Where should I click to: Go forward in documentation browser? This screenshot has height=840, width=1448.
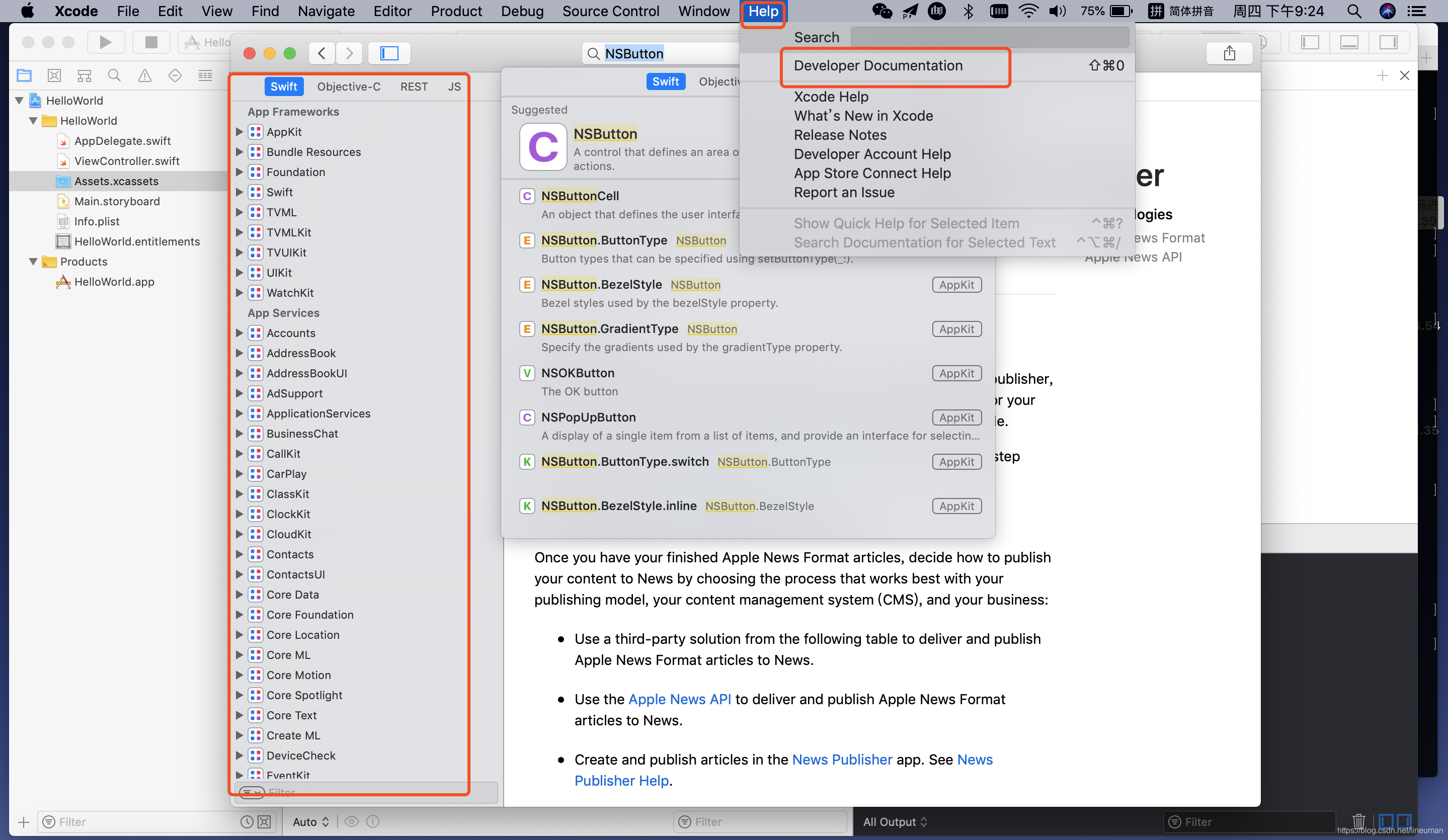click(x=349, y=53)
